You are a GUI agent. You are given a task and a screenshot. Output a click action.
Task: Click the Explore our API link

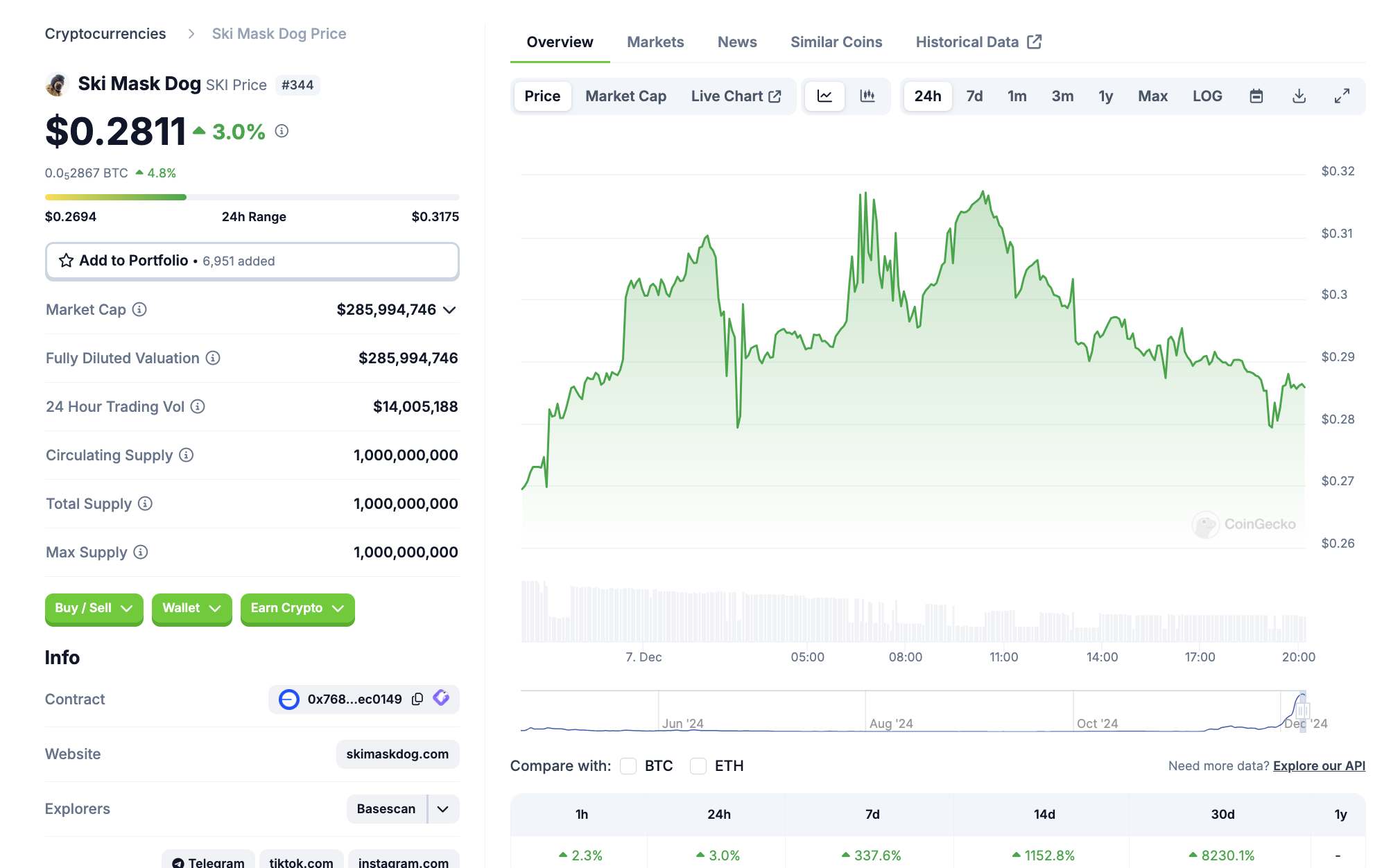[1318, 766]
